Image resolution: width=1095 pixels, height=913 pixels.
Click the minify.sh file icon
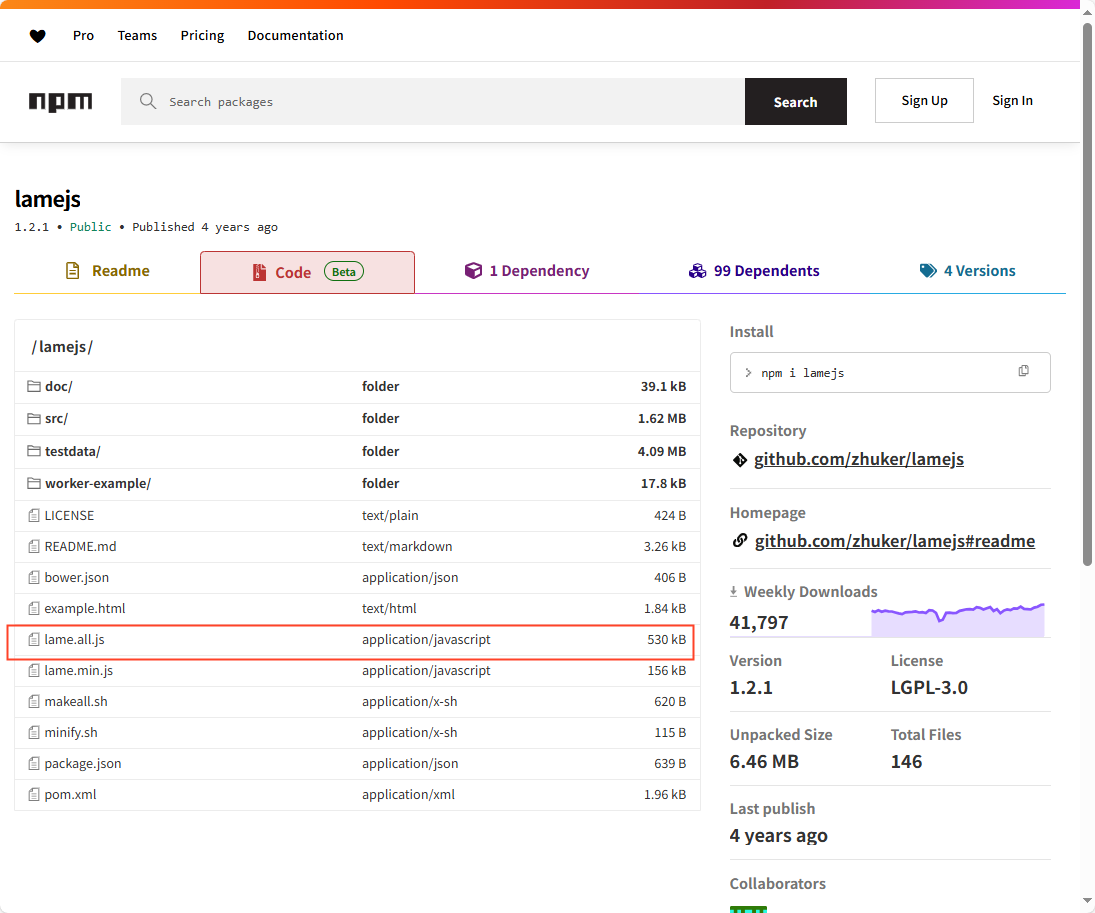tap(34, 732)
